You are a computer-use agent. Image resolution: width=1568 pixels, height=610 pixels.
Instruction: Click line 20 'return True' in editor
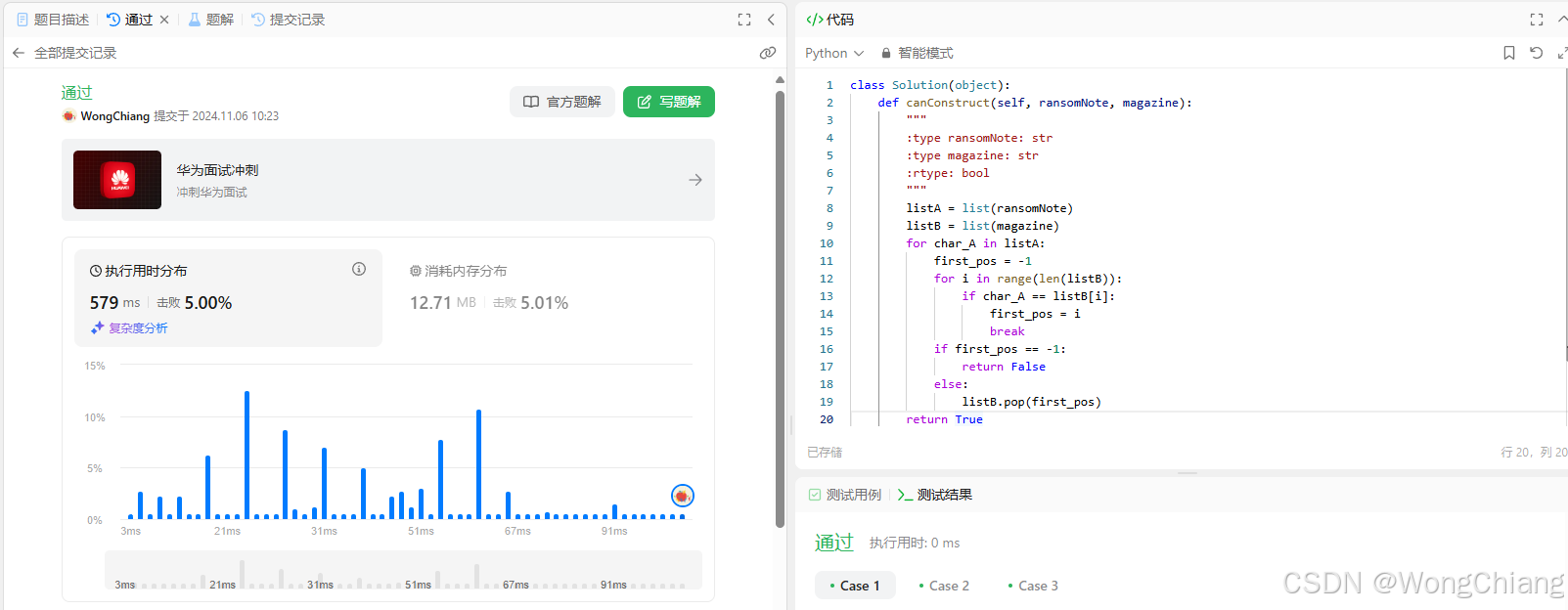pos(944,419)
